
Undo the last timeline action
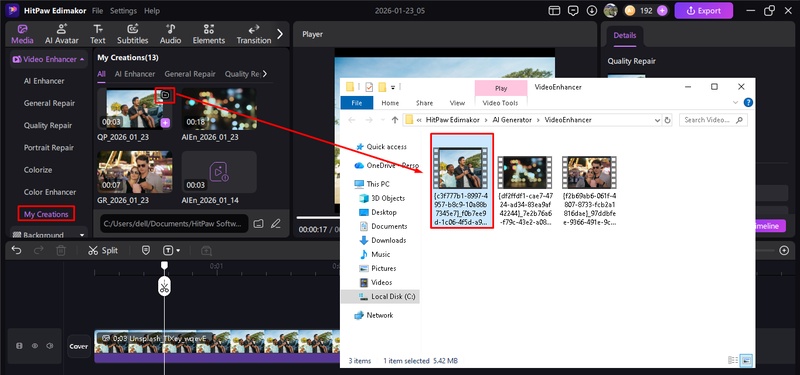click(x=16, y=251)
